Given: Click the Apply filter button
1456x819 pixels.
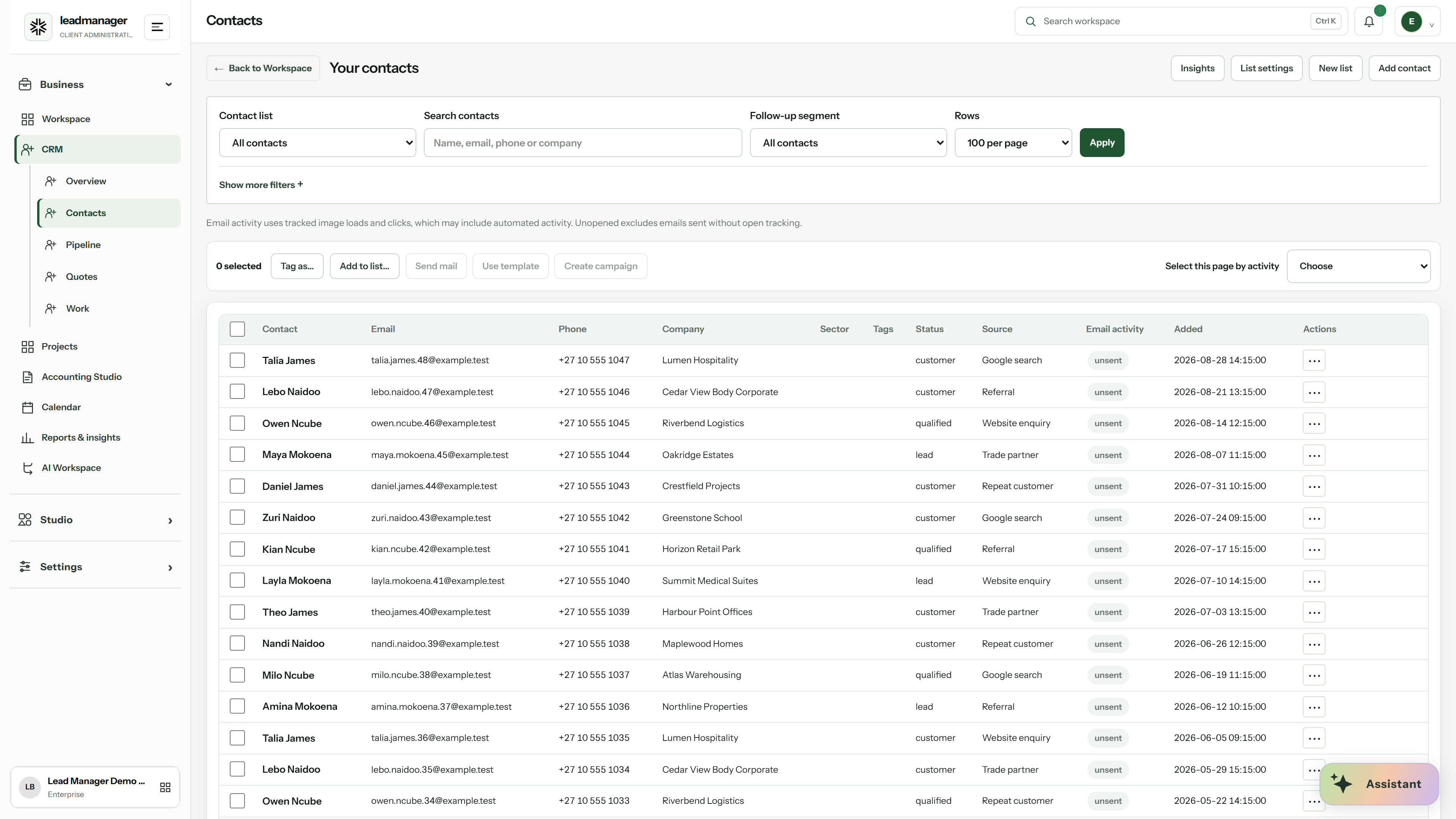Looking at the screenshot, I should 1101,143.
